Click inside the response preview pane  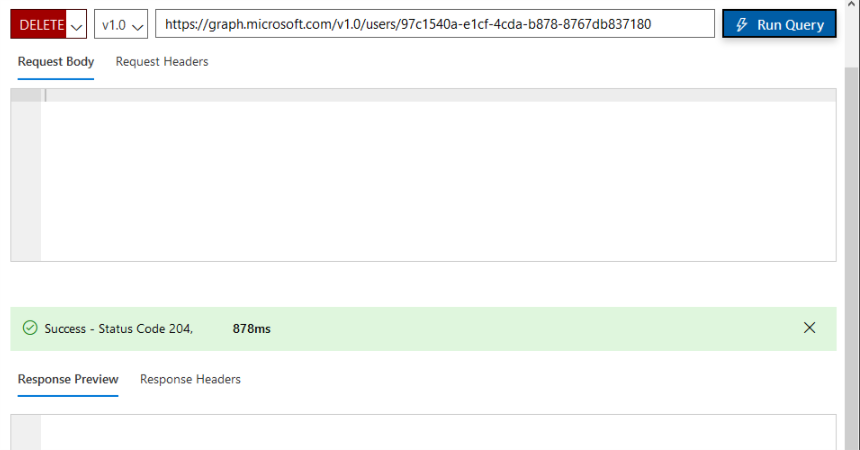coord(438,433)
